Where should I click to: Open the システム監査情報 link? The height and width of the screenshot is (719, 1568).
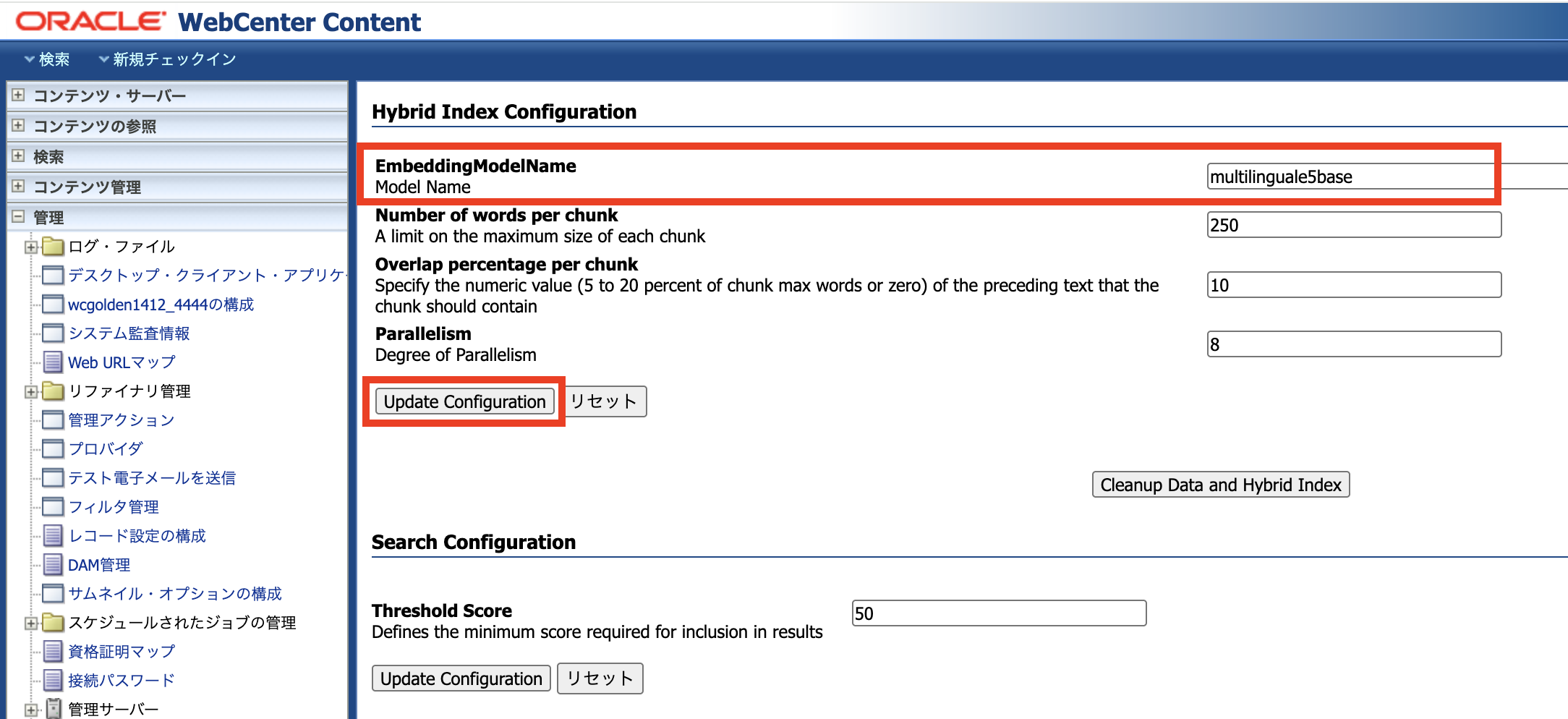[129, 333]
